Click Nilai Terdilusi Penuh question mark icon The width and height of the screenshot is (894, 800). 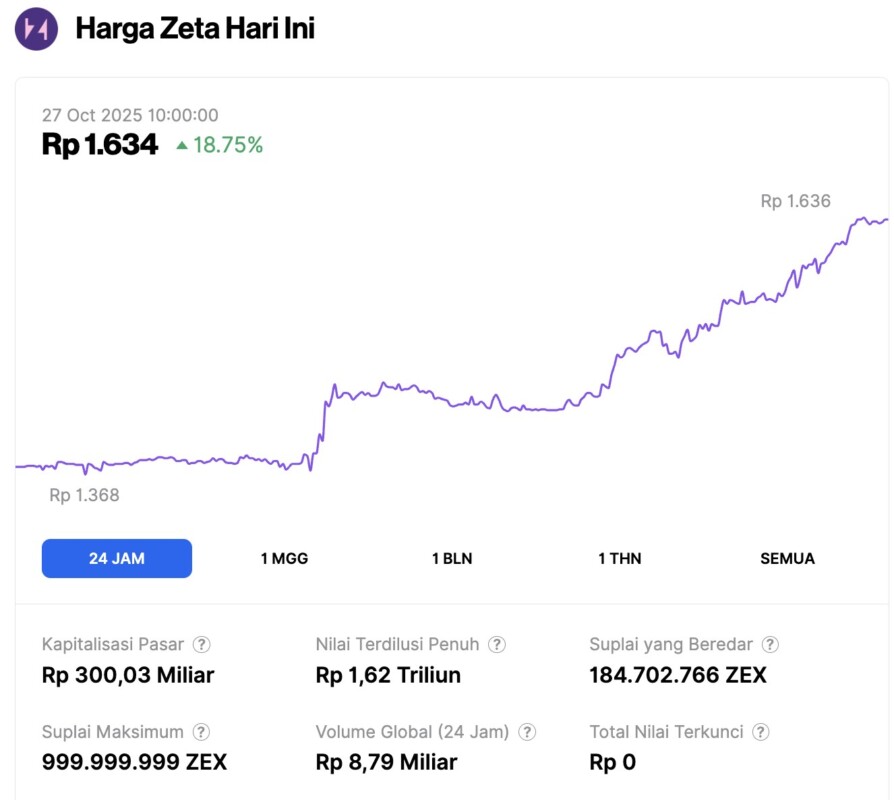click(x=497, y=645)
